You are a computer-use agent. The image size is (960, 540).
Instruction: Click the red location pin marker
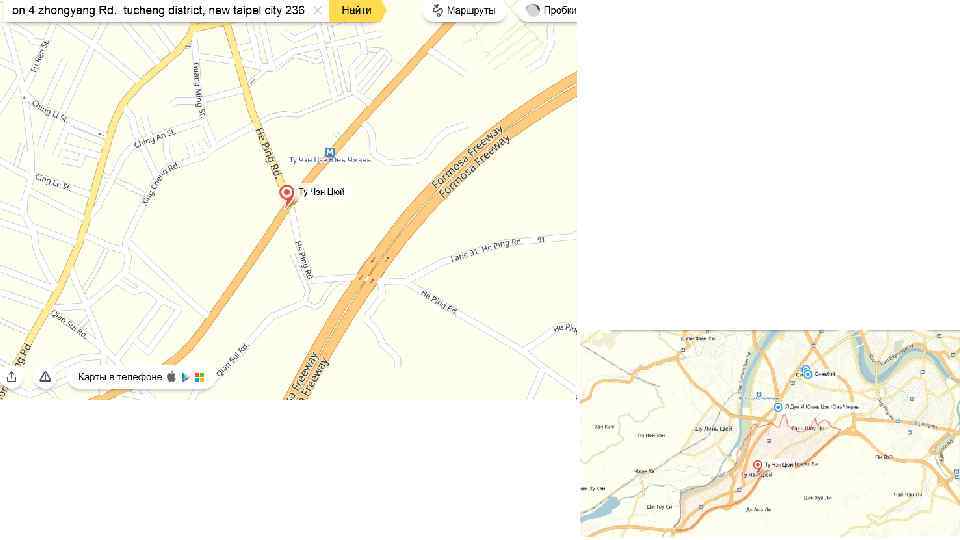pos(287,195)
